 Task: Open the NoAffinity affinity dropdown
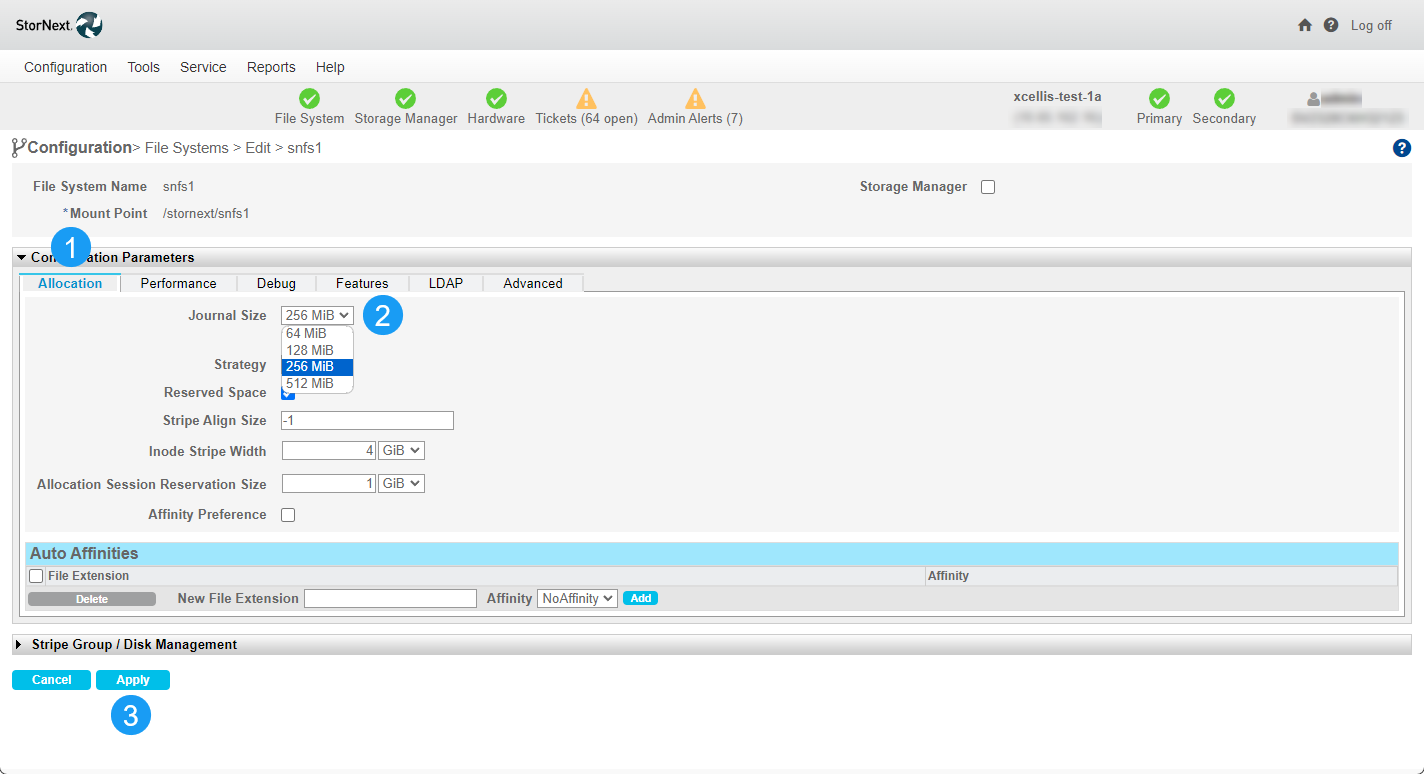pos(577,598)
